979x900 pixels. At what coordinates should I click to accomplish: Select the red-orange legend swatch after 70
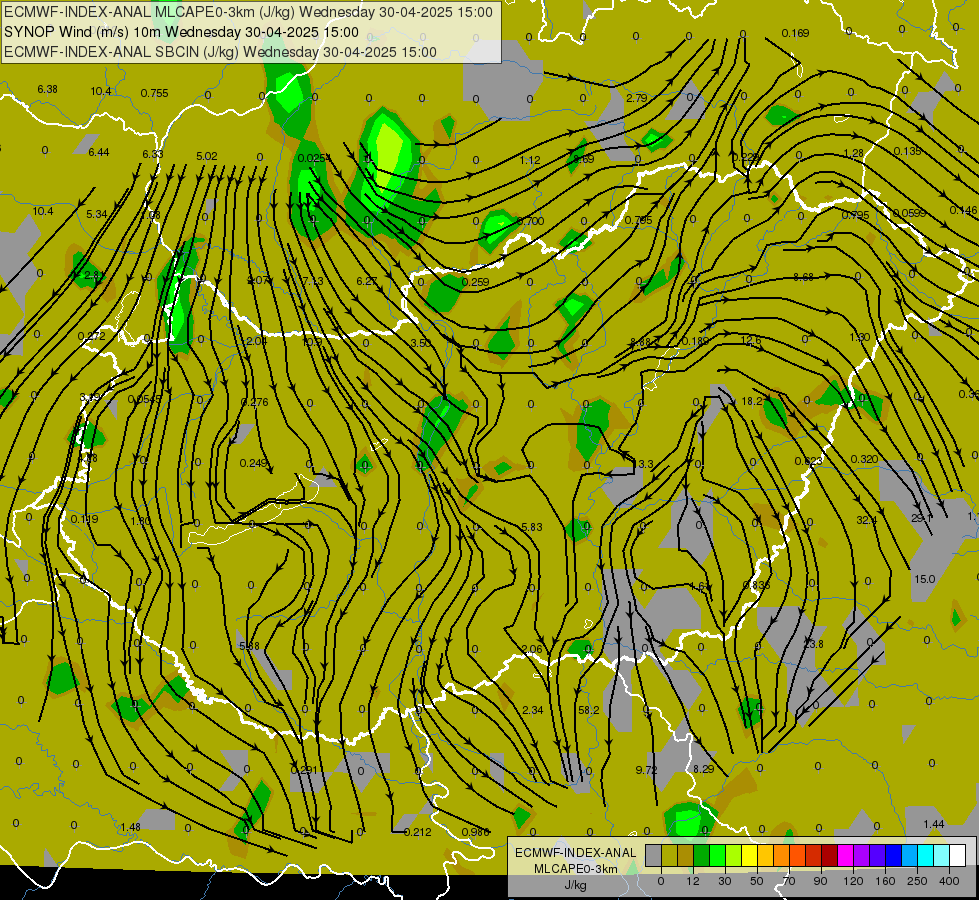(797, 855)
